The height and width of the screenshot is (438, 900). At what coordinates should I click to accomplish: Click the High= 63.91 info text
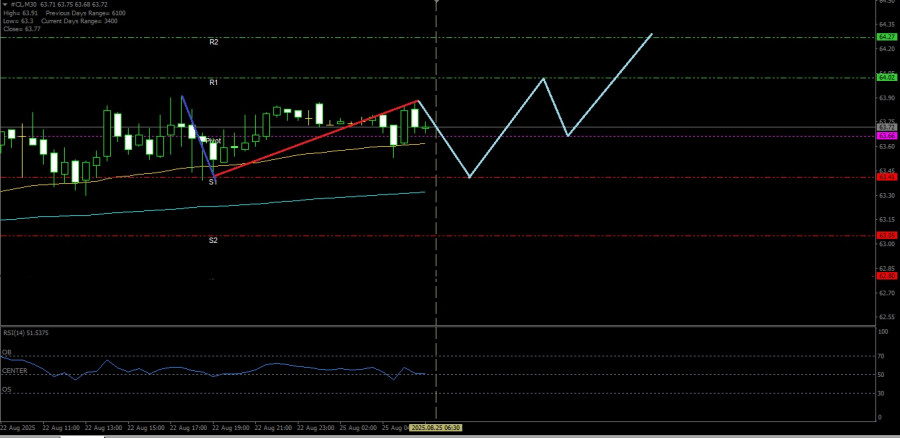[20, 13]
